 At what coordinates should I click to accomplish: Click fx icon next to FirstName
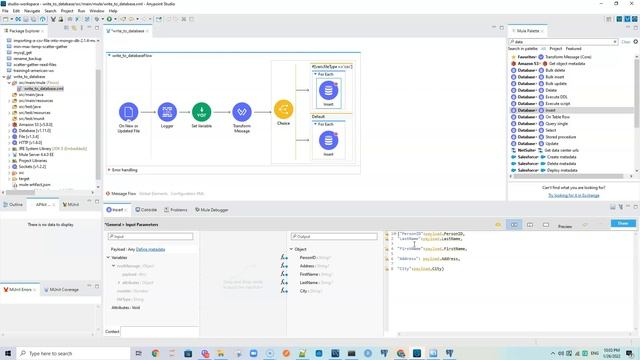pyautogui.click(x=284, y=274)
